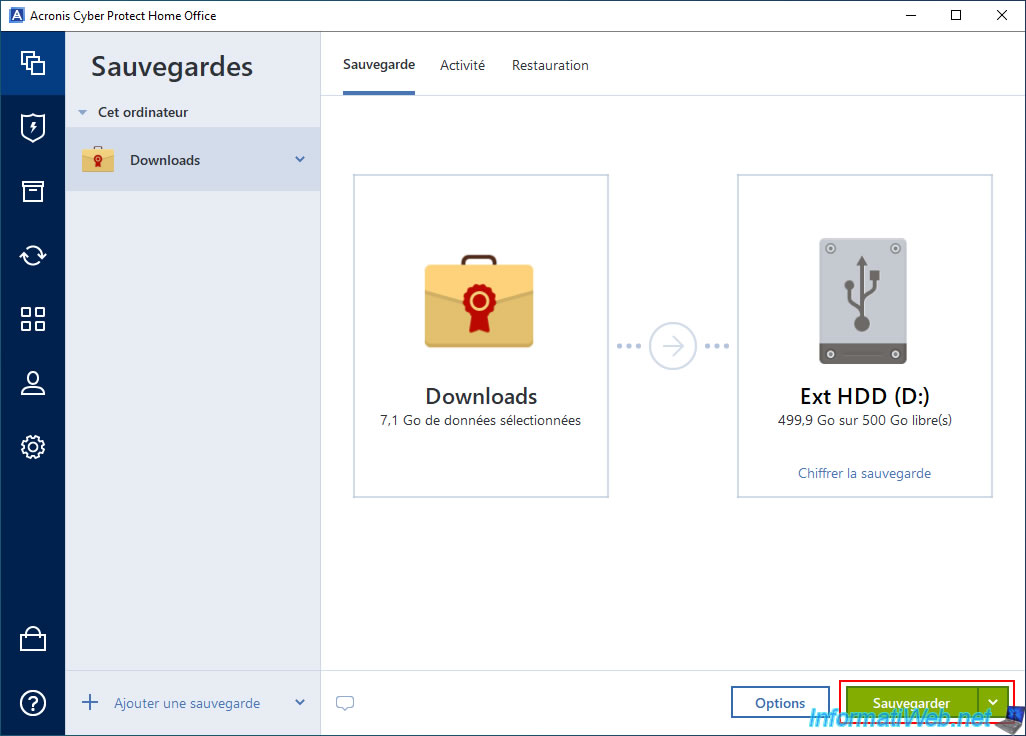Open the Sauvegarder button dropdown arrow
This screenshot has height=736, width=1026.
click(993, 703)
